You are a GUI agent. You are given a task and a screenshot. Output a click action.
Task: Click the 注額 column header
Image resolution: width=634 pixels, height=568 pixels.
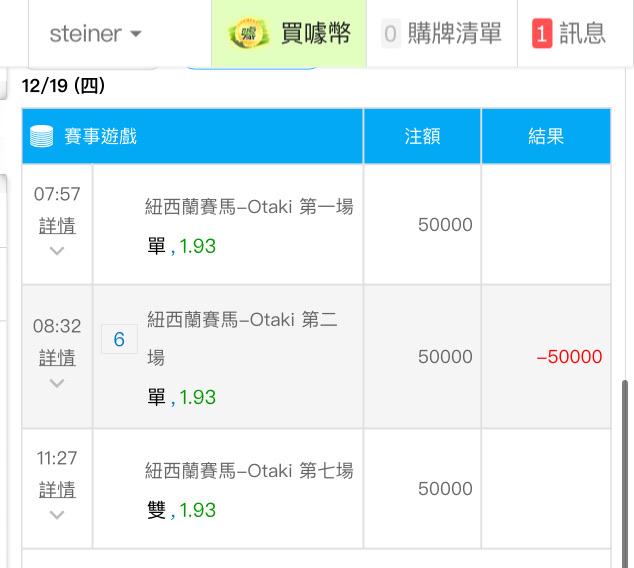click(x=422, y=136)
